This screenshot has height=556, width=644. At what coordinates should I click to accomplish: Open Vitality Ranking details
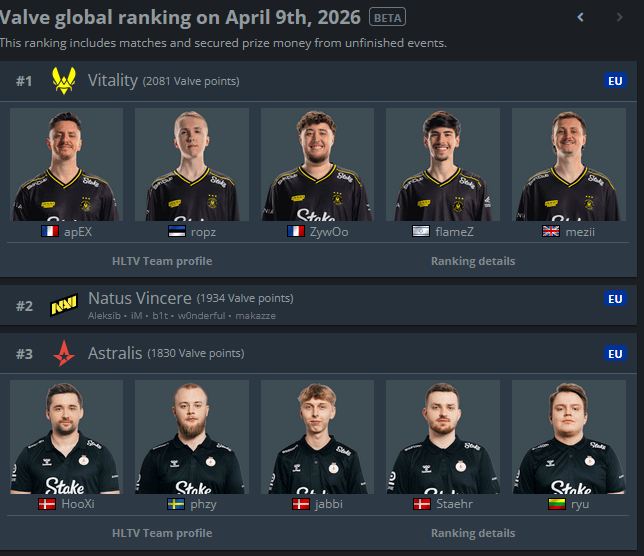pos(473,261)
